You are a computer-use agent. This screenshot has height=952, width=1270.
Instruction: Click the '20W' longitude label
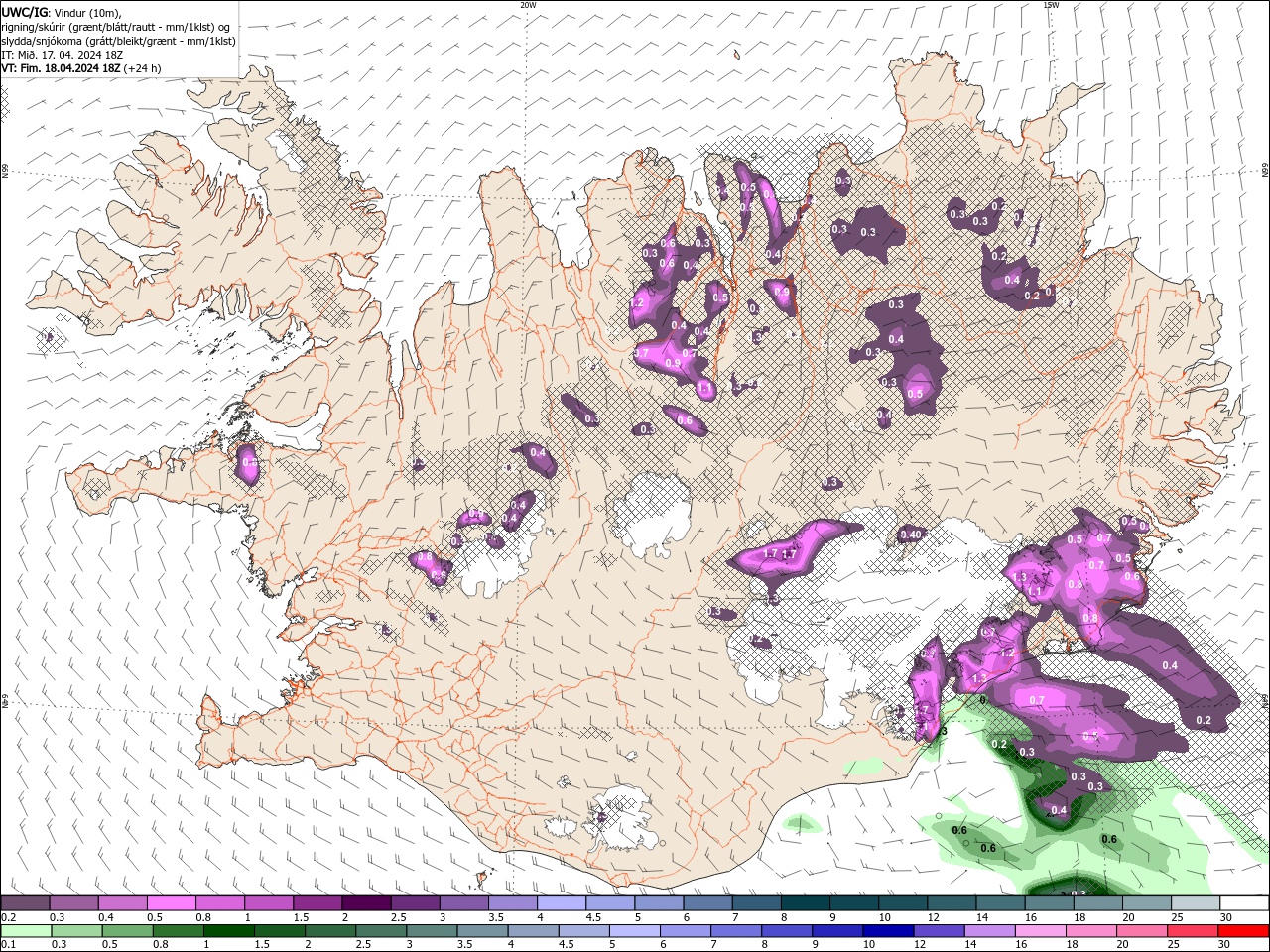coord(528,5)
